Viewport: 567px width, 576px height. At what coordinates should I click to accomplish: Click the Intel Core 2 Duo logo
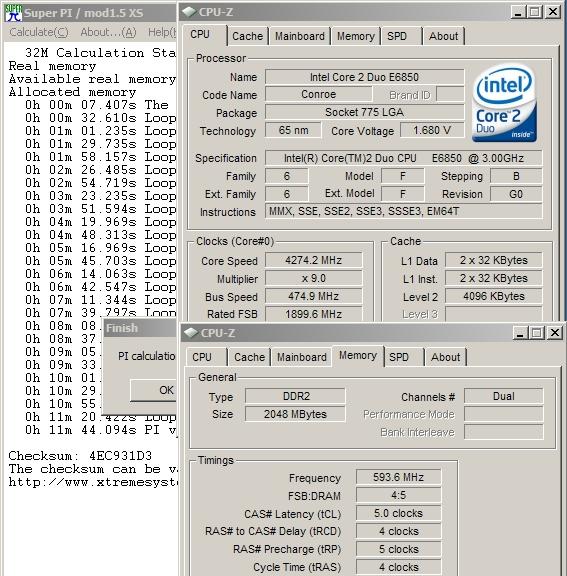click(504, 103)
